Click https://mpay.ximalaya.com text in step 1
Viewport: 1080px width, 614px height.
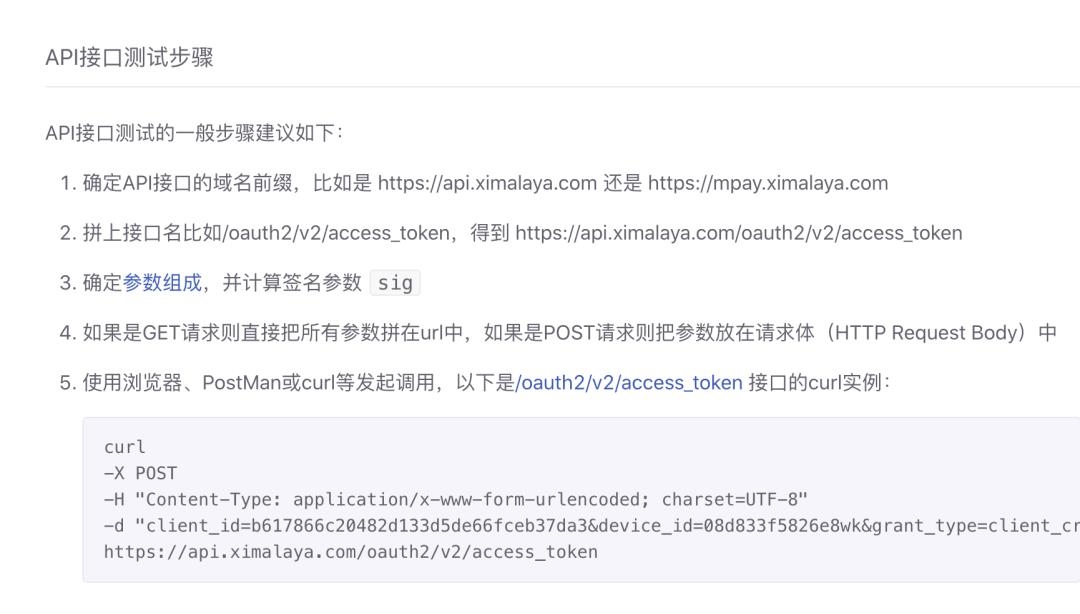click(768, 183)
